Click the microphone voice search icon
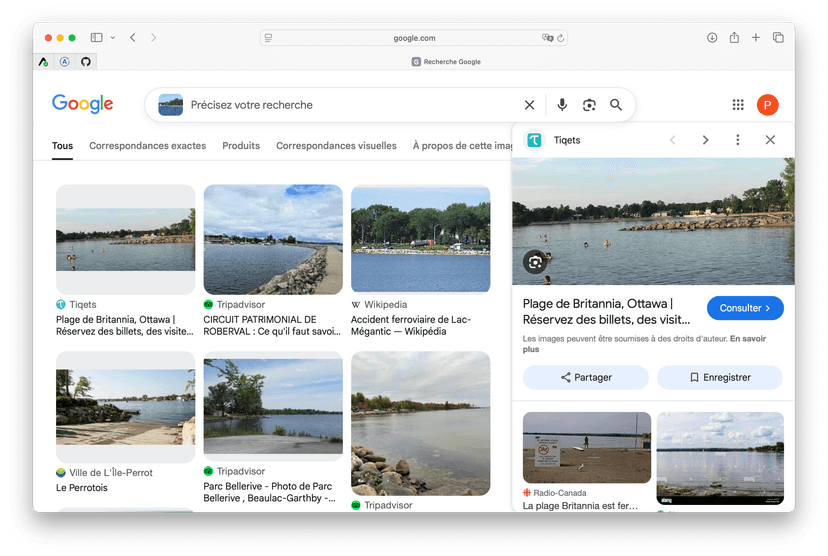This screenshot has width=828, height=556. click(x=562, y=105)
